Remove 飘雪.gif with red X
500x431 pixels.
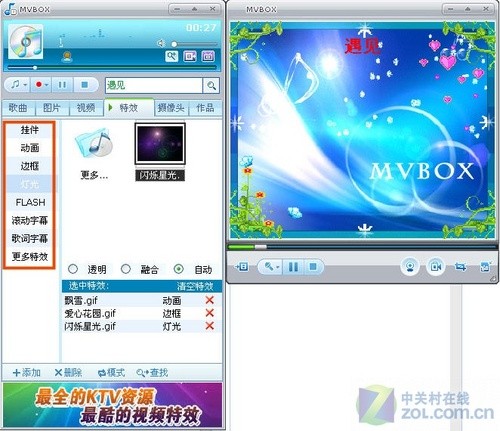click(x=210, y=300)
